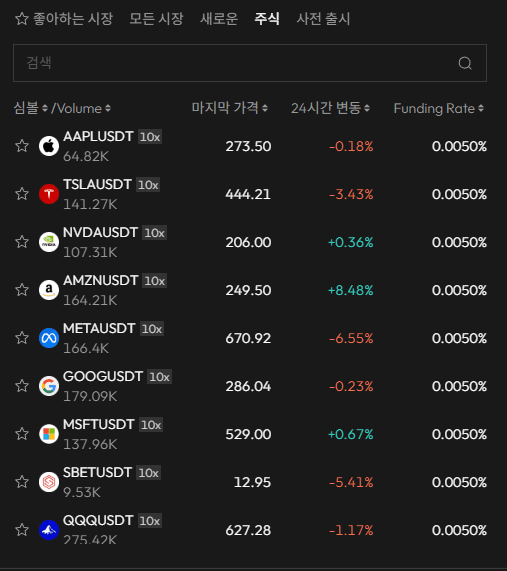Screen dimensions: 507x571
Task: Favorite METAUSDT with its star icon
Action: [x=22, y=338]
